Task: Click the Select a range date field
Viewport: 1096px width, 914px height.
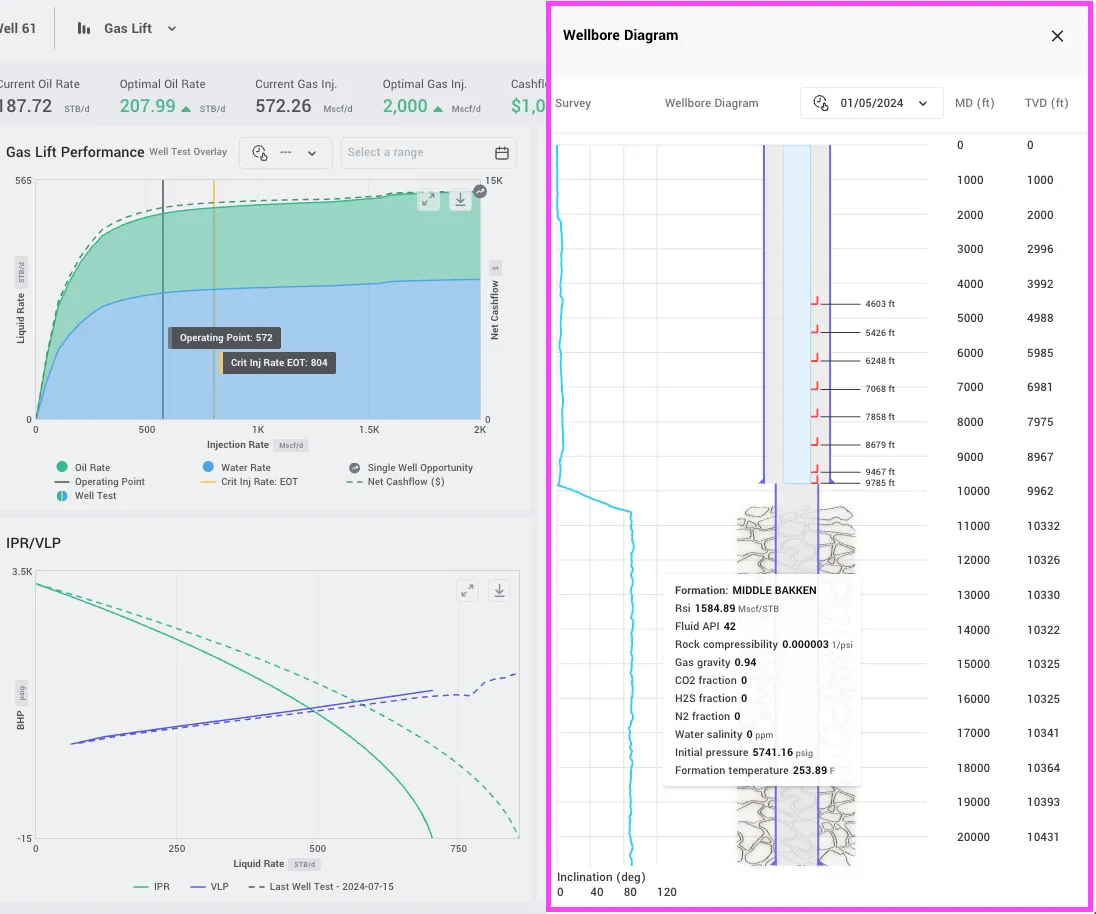Action: click(428, 153)
